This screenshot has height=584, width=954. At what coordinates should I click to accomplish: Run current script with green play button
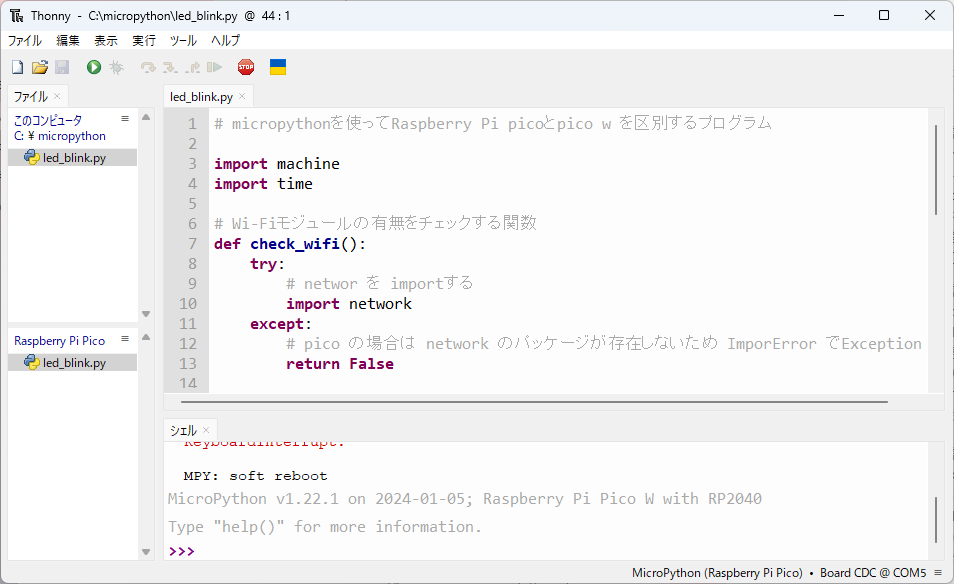94,67
